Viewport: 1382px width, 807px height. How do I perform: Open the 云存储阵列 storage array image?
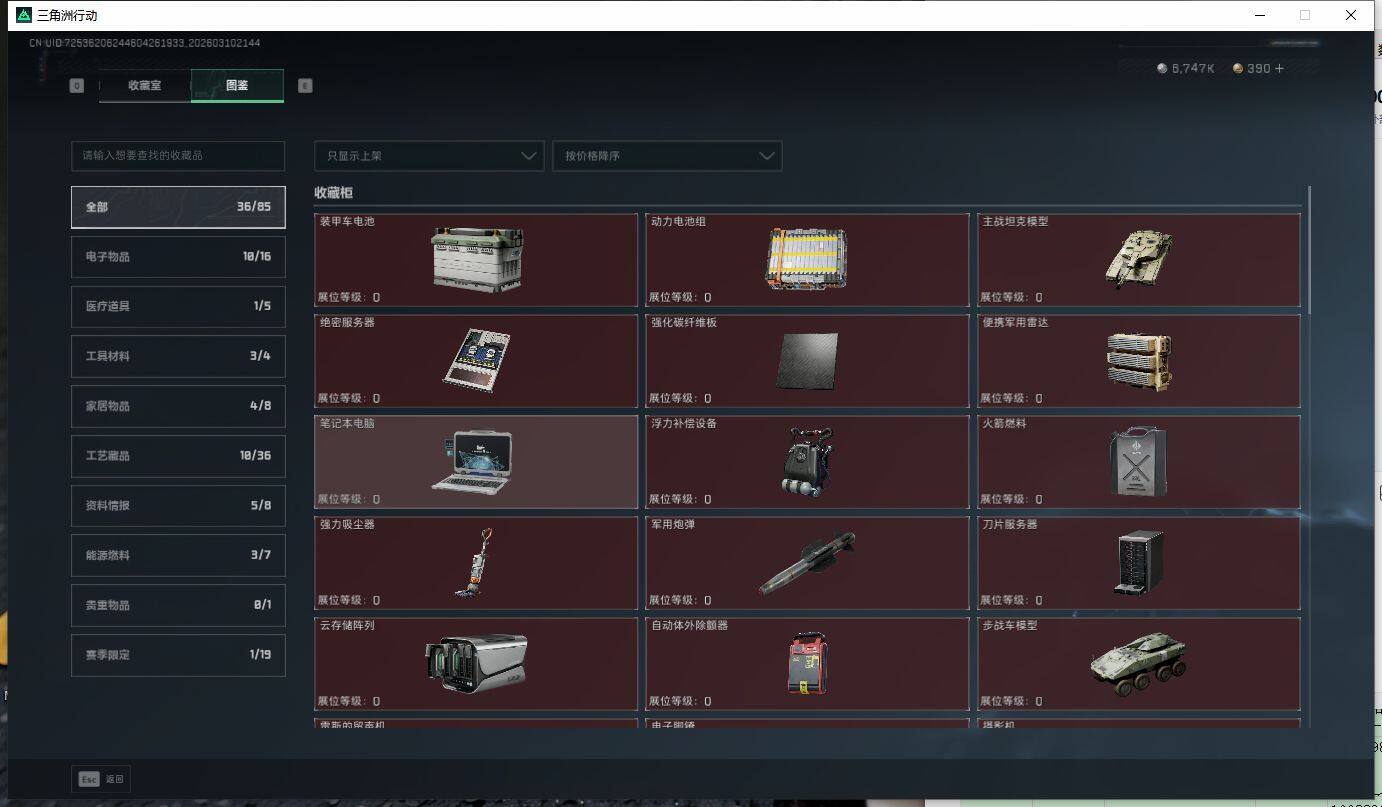[x=476, y=663]
